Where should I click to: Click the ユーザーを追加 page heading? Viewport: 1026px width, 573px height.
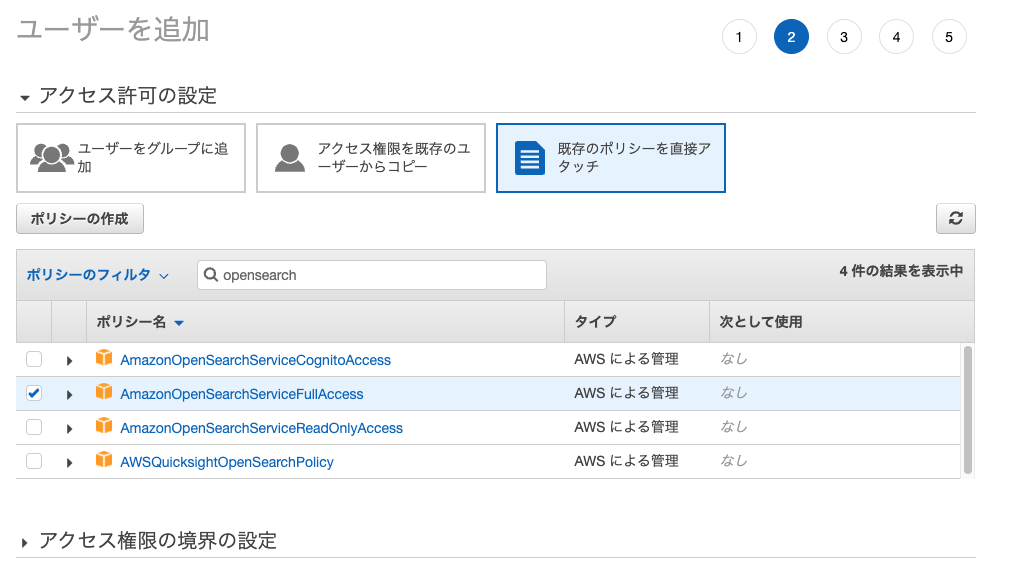coord(113,30)
